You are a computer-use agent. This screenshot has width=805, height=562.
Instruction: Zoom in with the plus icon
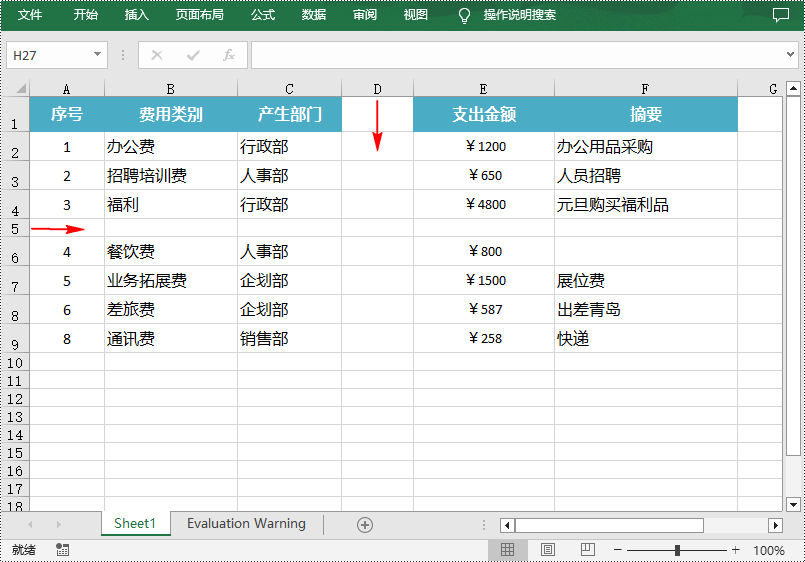[x=736, y=550]
